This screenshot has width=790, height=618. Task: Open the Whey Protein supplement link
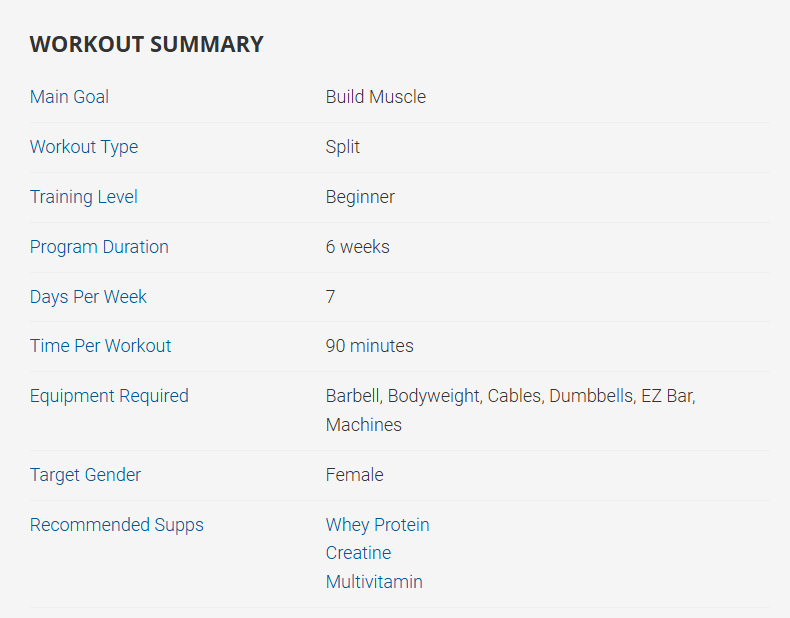(x=377, y=525)
